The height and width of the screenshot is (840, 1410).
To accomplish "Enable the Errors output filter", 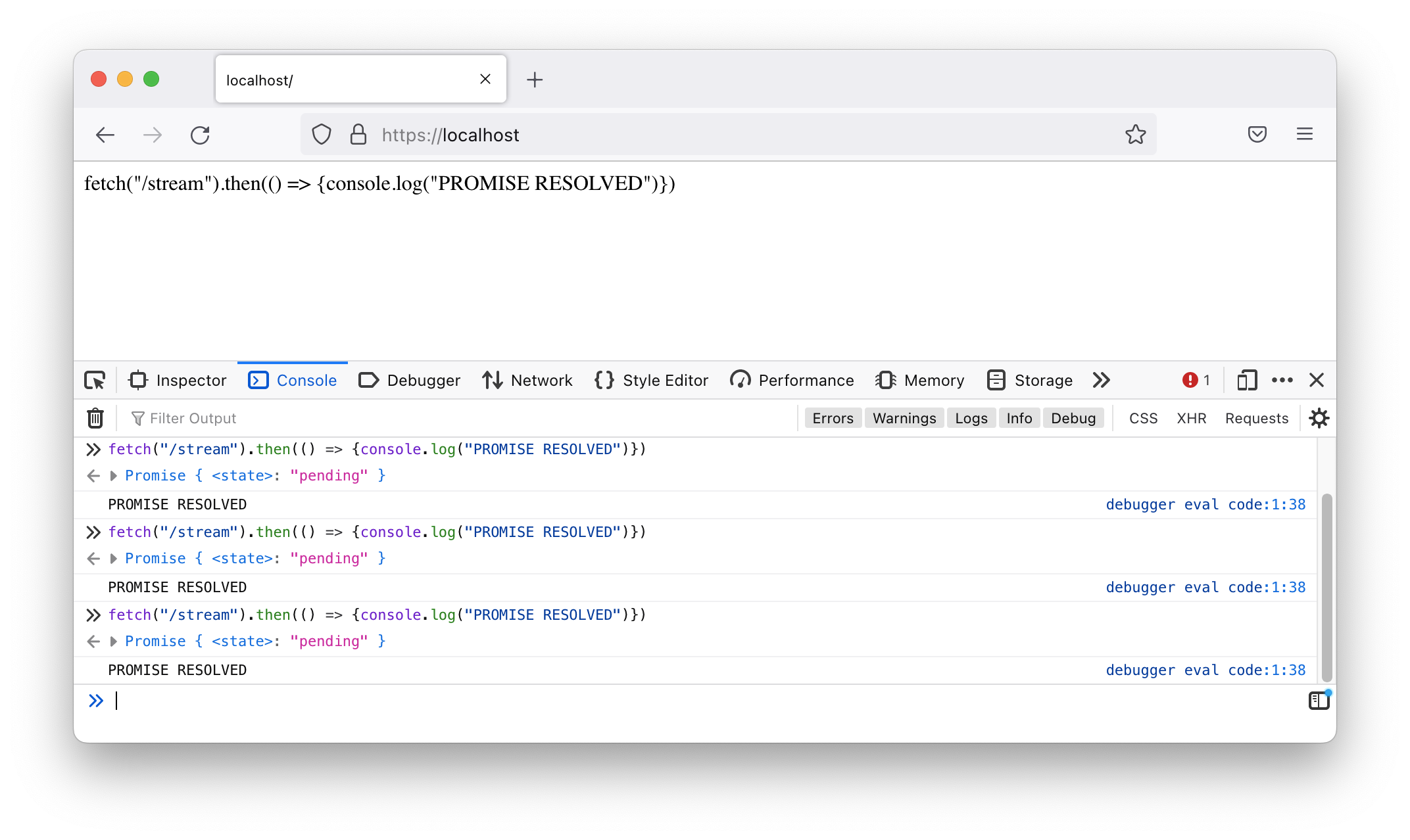I will pyautogui.click(x=833, y=417).
